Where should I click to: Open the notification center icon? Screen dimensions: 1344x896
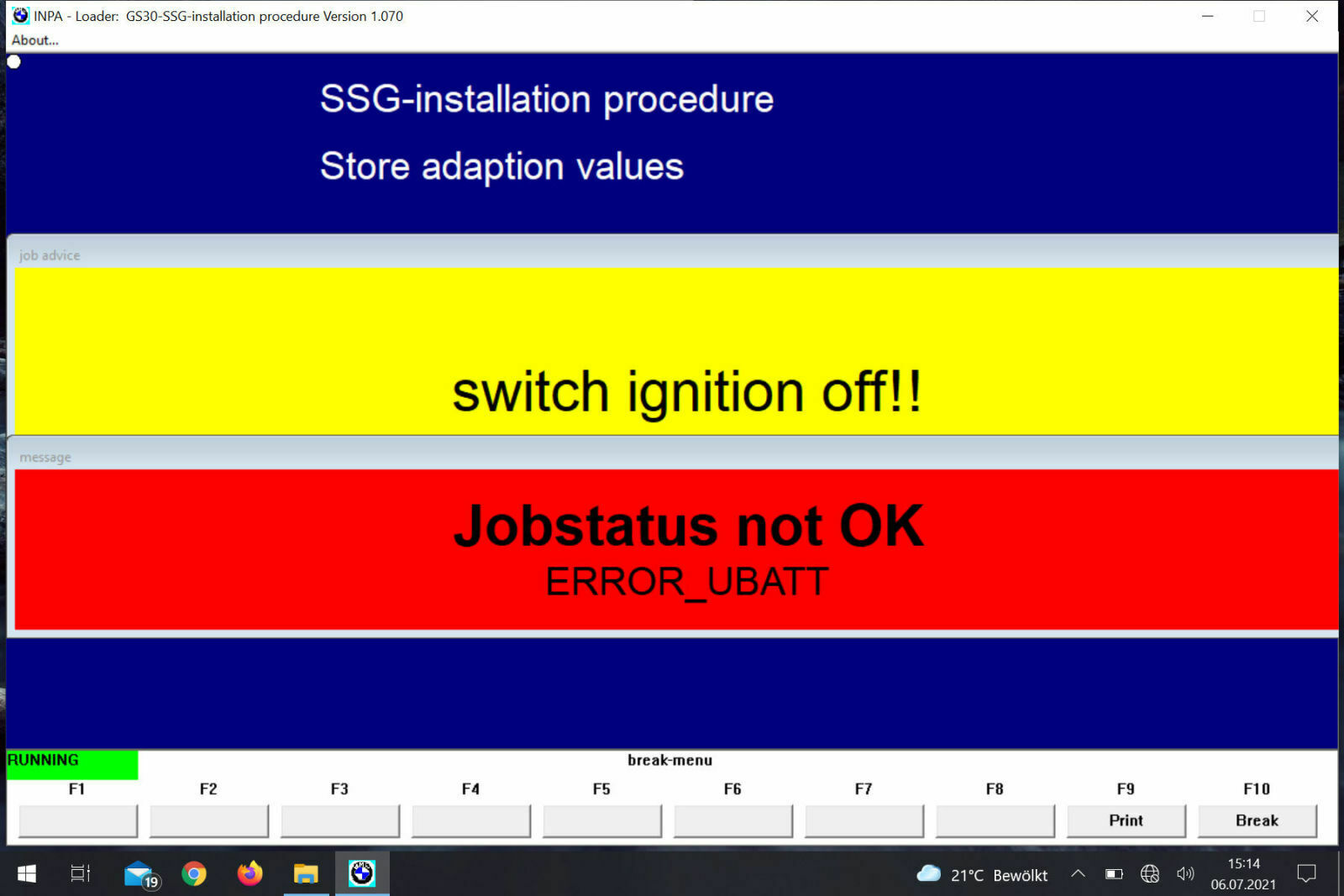(1306, 874)
